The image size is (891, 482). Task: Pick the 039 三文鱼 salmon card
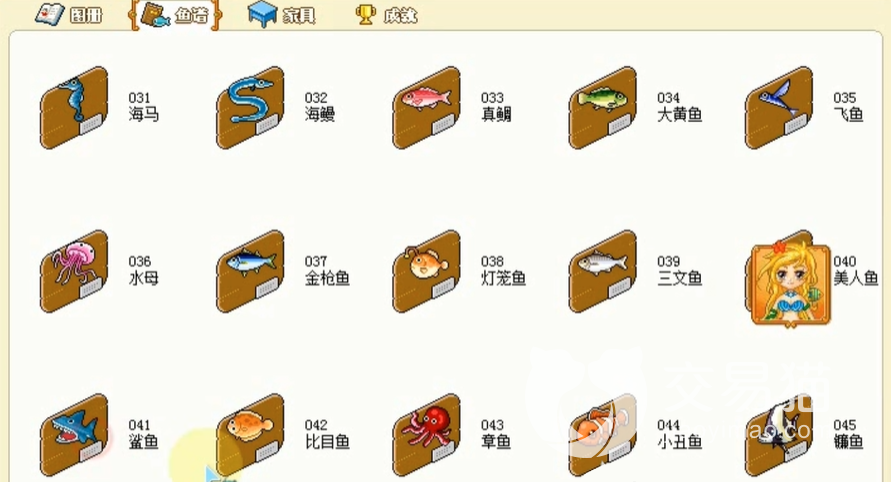[602, 272]
